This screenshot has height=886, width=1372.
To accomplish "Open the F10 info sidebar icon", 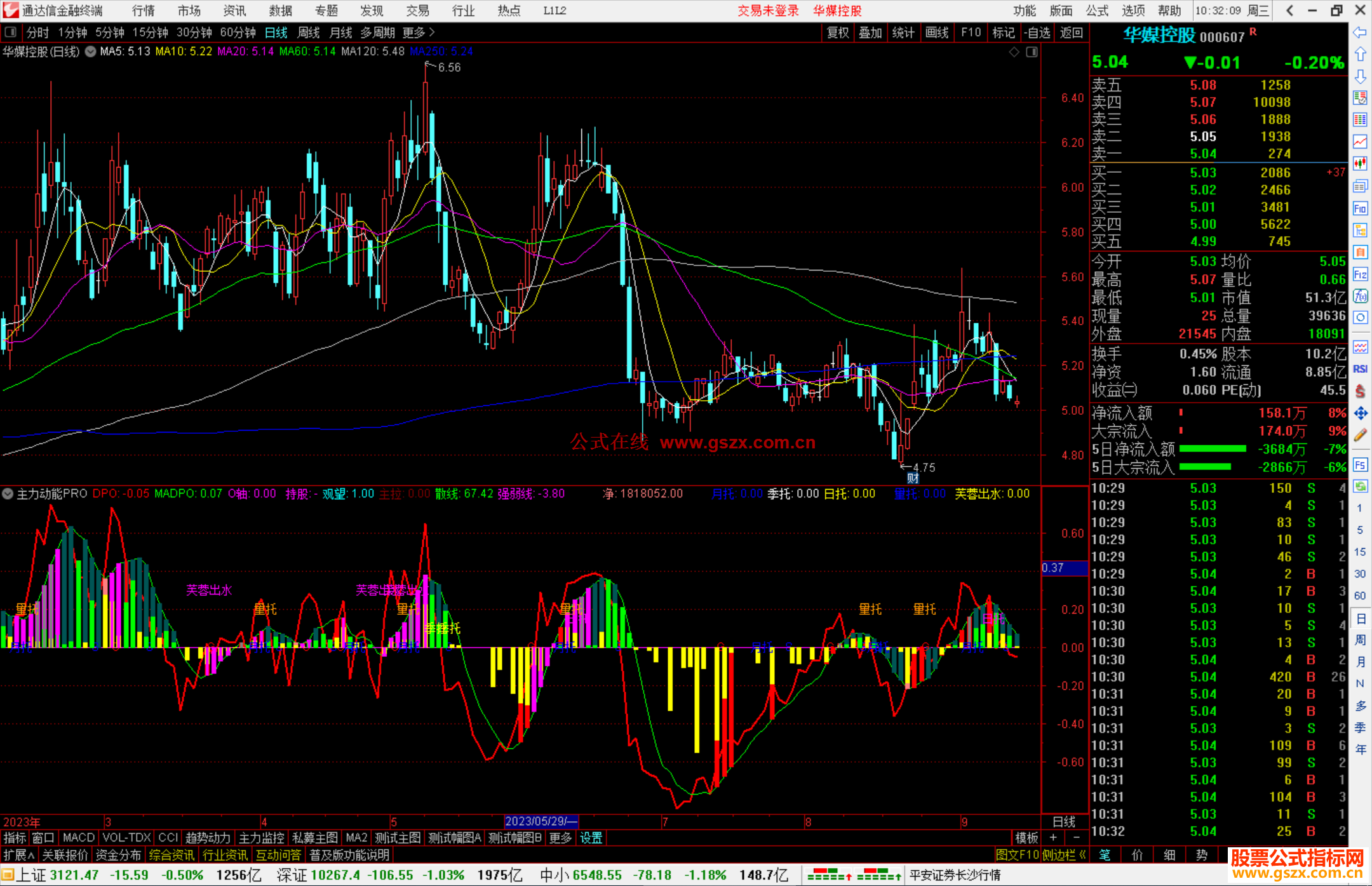I will tap(1360, 209).
